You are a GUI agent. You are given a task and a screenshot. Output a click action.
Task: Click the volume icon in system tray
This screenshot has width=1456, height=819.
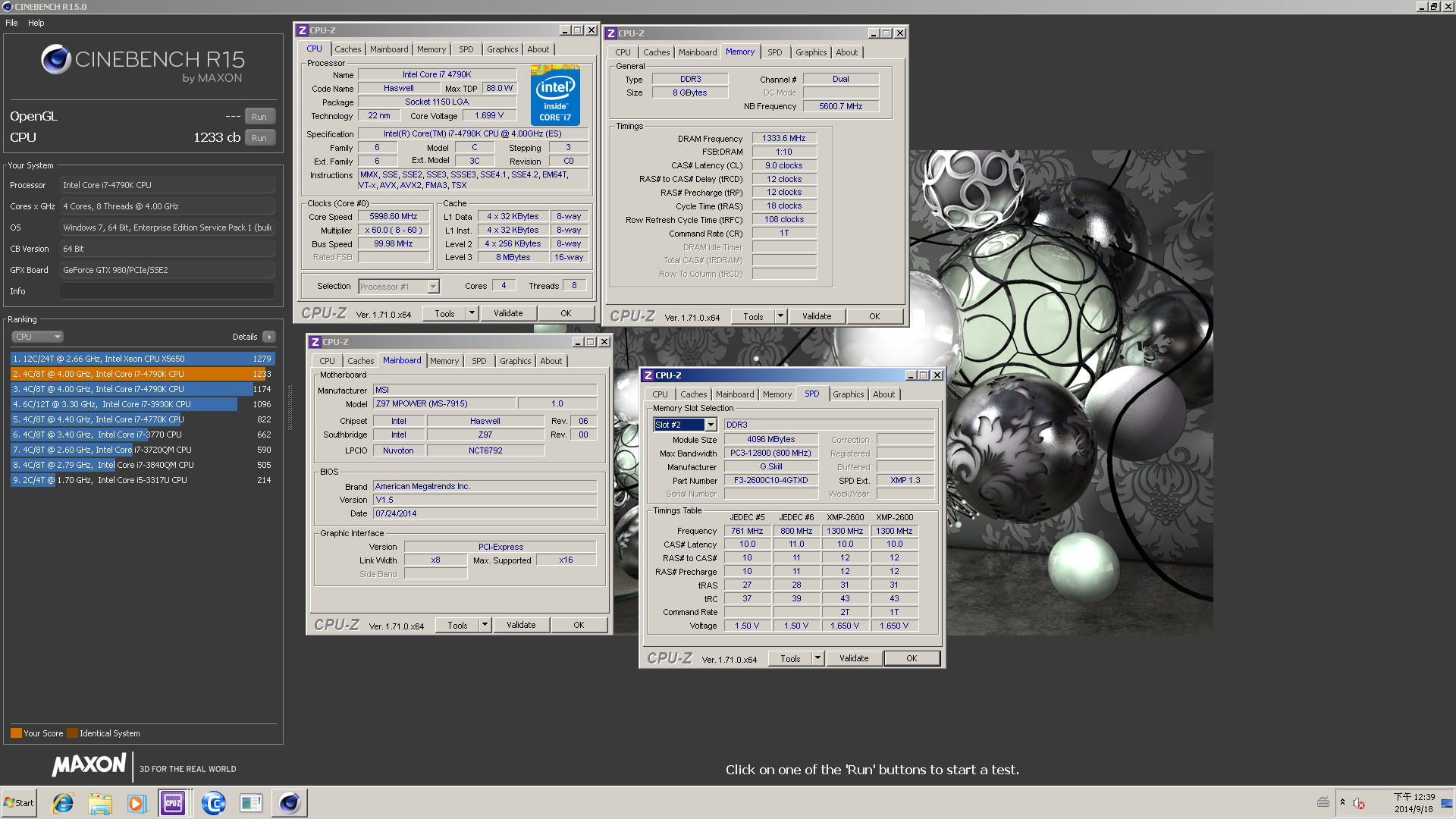[x=1359, y=804]
